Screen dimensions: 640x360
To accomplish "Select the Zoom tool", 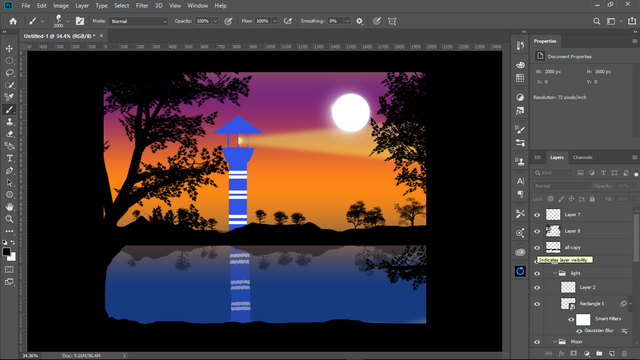I will click(x=9, y=219).
